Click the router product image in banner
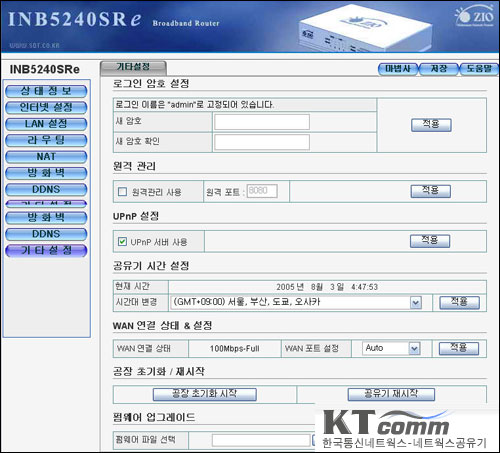The width and height of the screenshot is (500, 453). (x=365, y=29)
